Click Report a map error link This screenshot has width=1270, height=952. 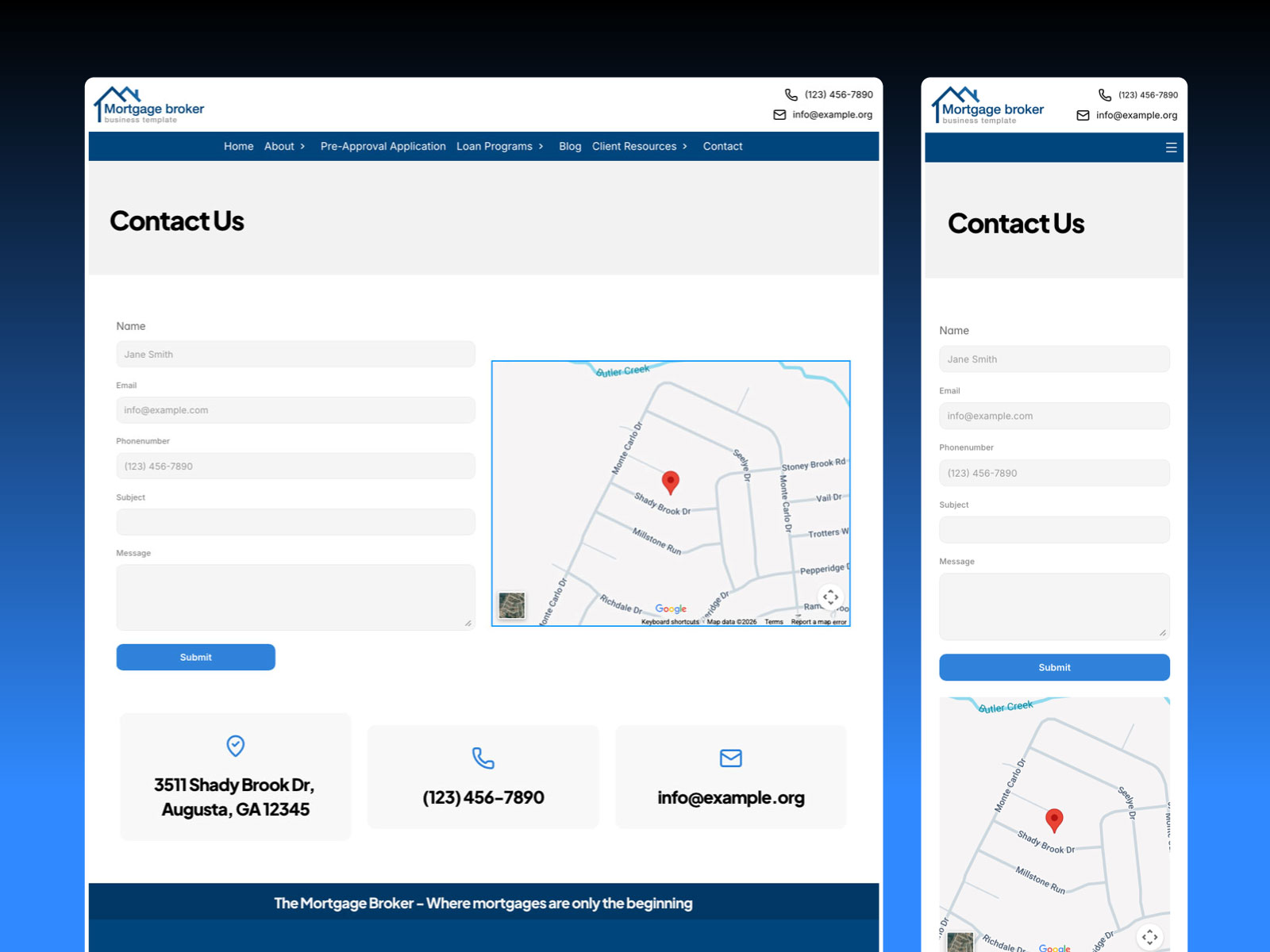[x=819, y=622]
